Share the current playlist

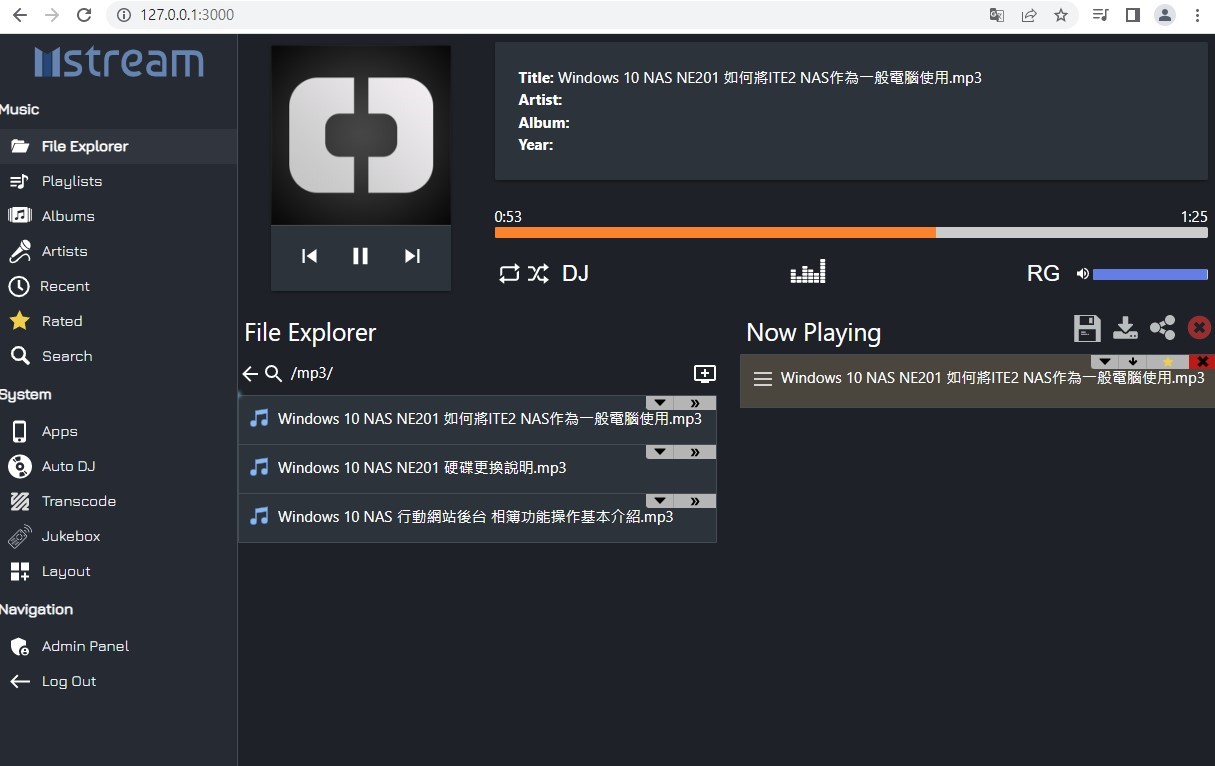pos(1162,327)
